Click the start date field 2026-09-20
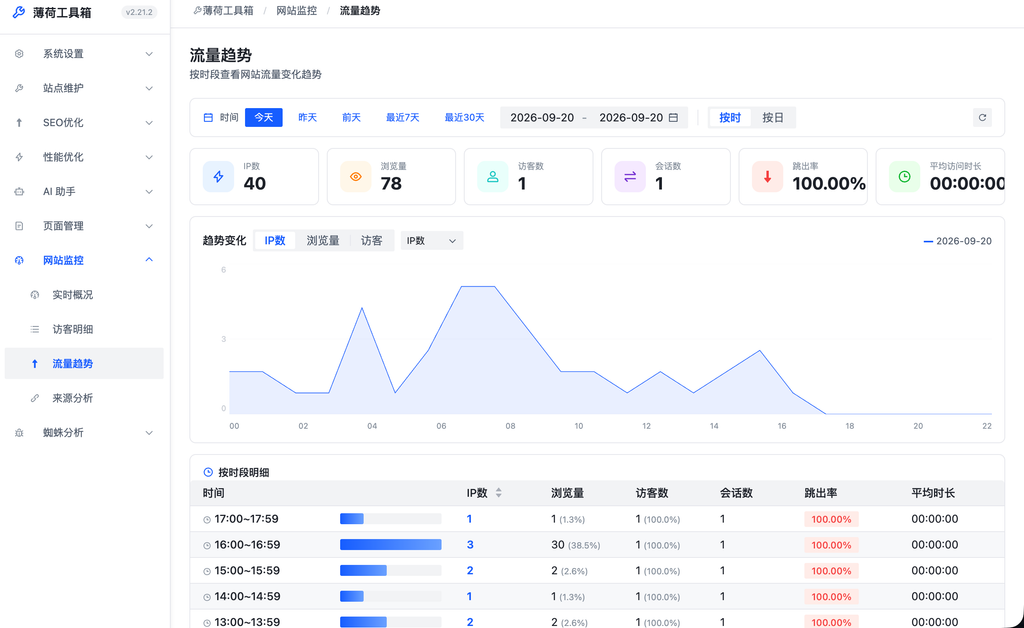Viewport: 1024px width, 628px height. click(542, 118)
